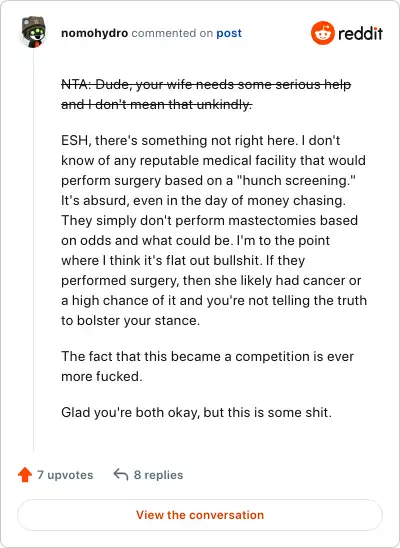Click the curved reply arrow icon
Image resolution: width=400 pixels, height=548 pixels.
(121, 475)
